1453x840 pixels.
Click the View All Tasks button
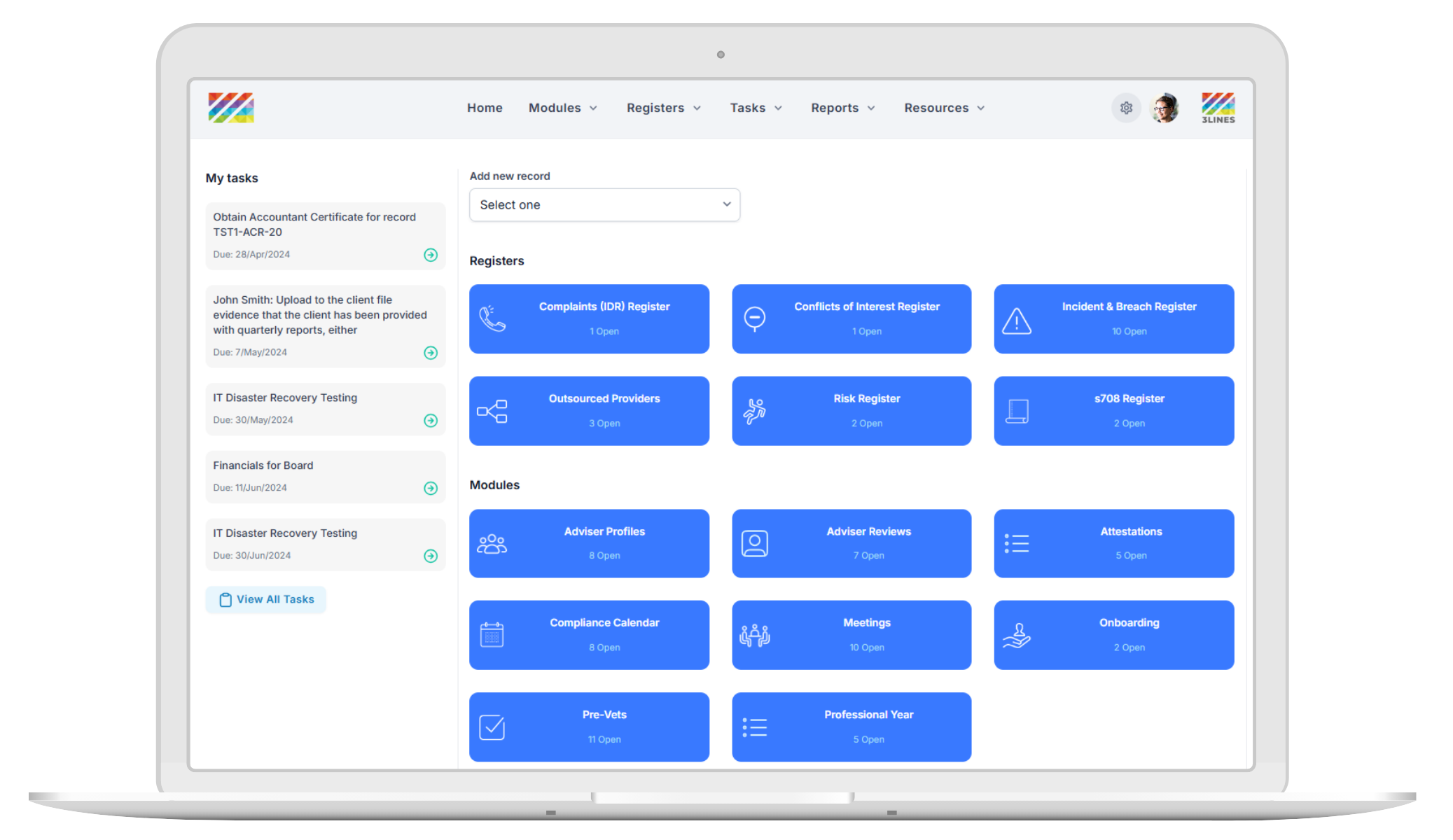click(x=266, y=599)
